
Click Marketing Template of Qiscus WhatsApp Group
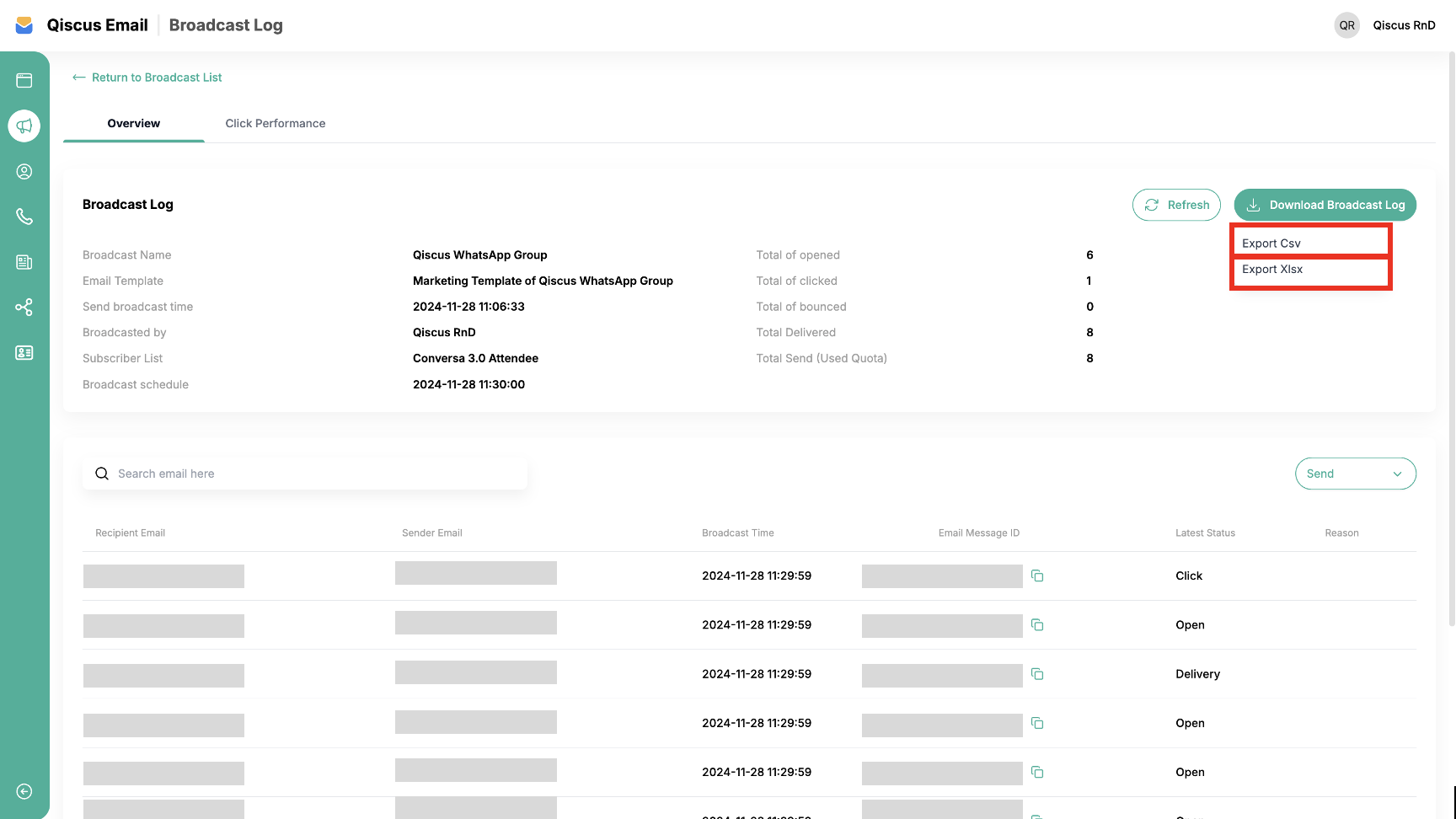(x=543, y=281)
